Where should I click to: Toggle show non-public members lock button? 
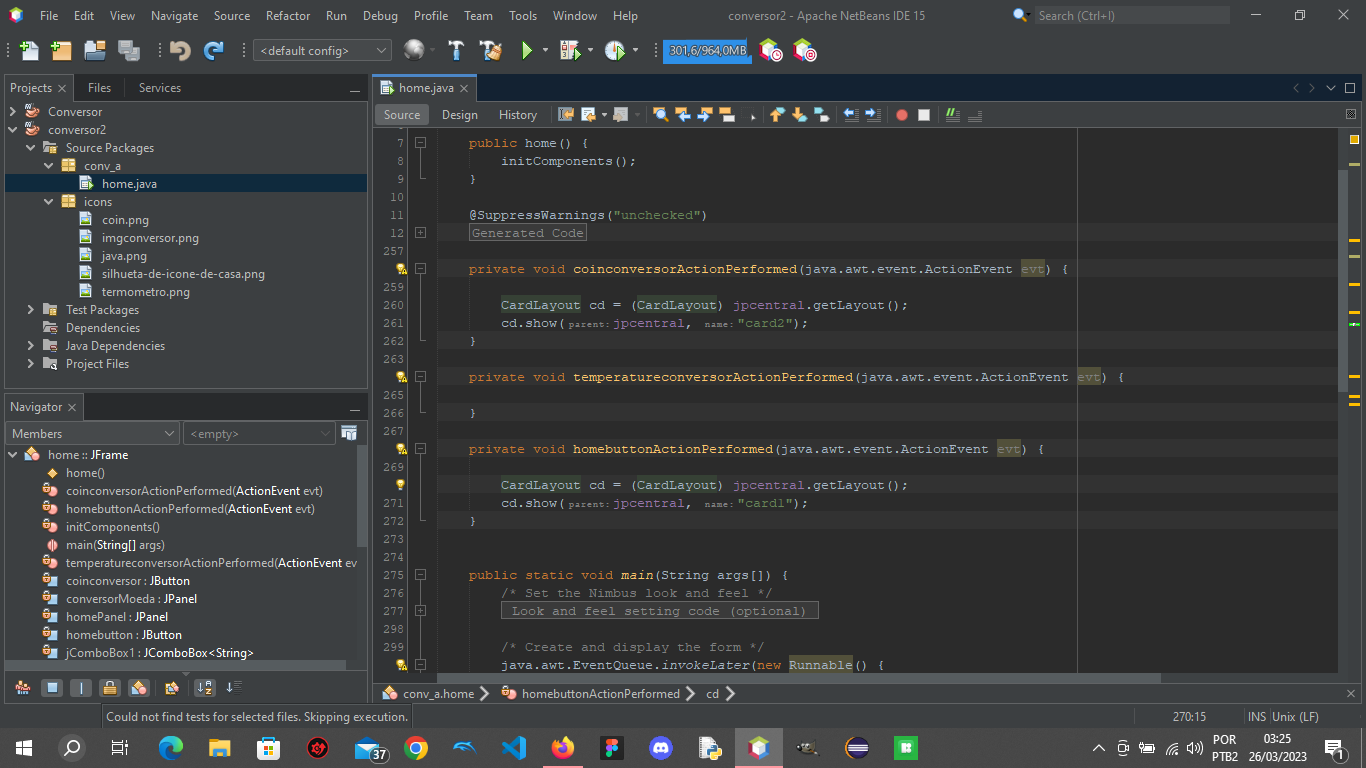[x=110, y=688]
